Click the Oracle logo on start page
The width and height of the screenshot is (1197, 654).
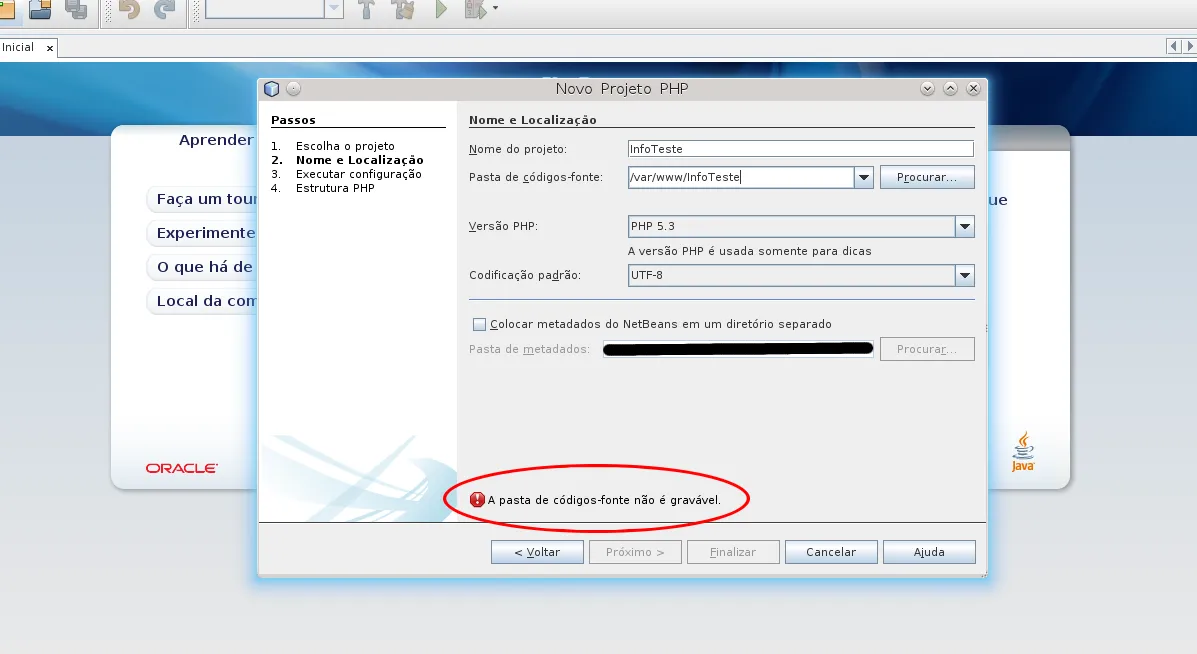pyautogui.click(x=182, y=468)
